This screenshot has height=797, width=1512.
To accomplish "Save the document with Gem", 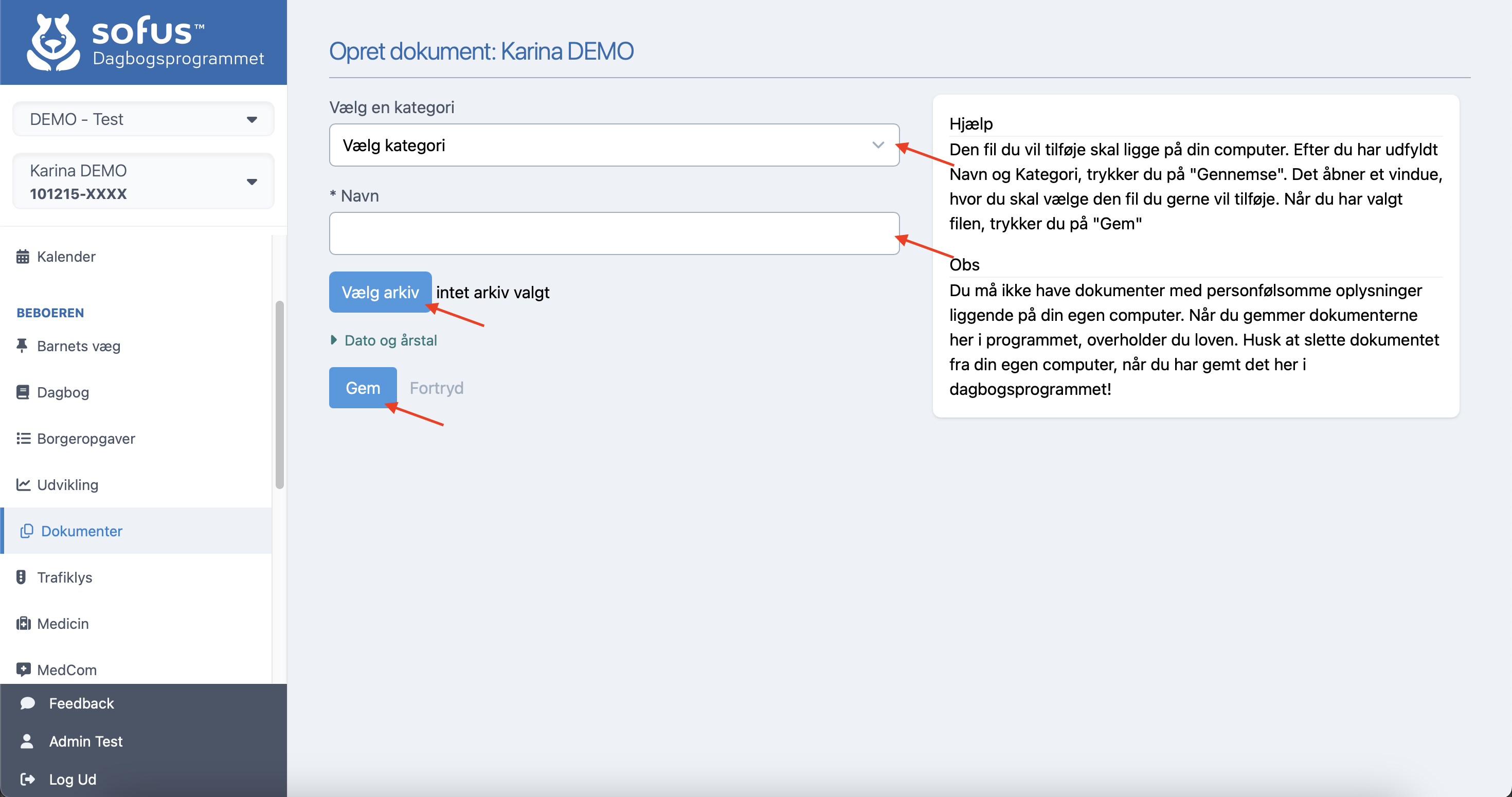I will point(362,388).
